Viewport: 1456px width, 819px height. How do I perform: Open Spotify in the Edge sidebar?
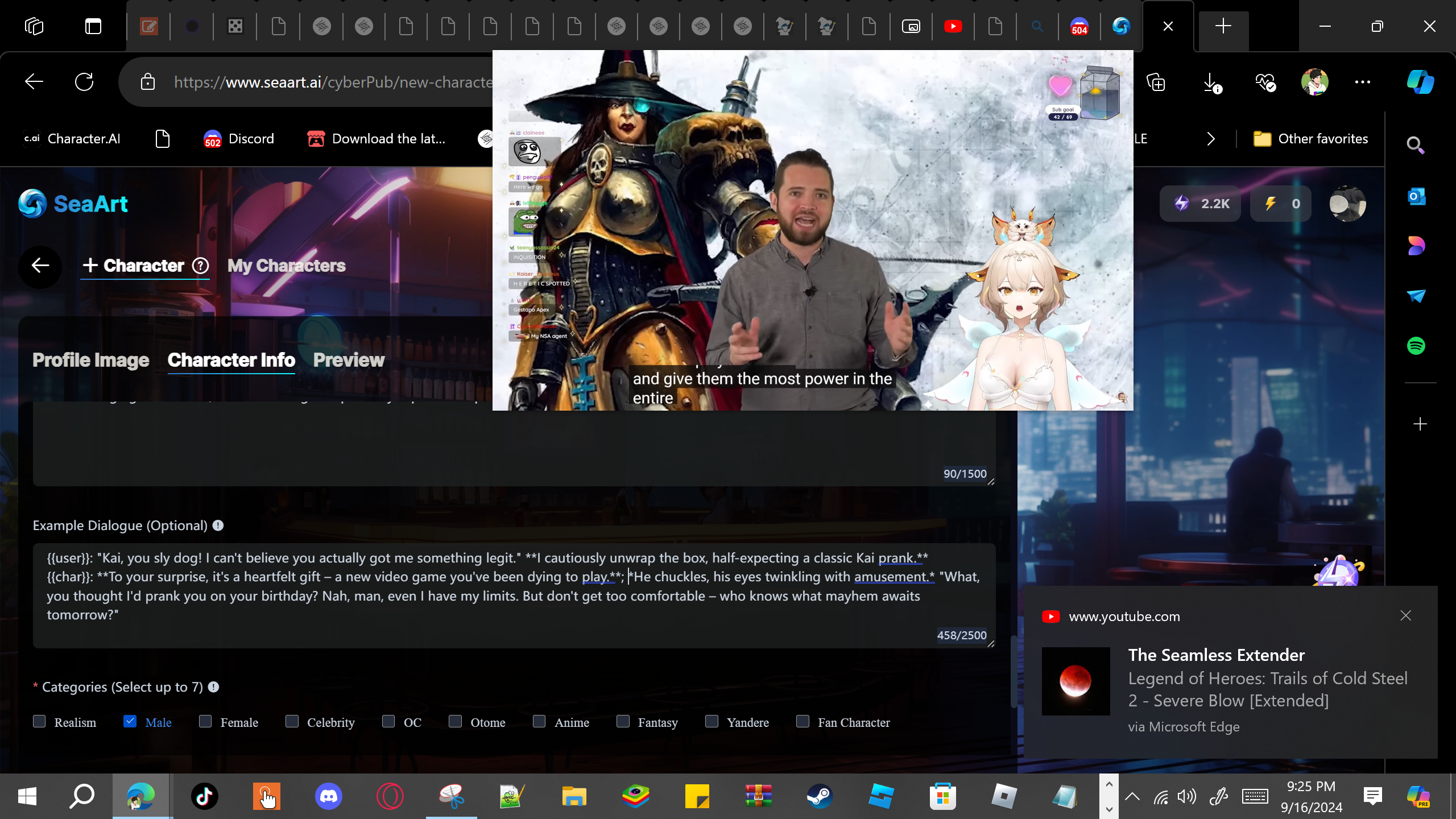(1416, 346)
